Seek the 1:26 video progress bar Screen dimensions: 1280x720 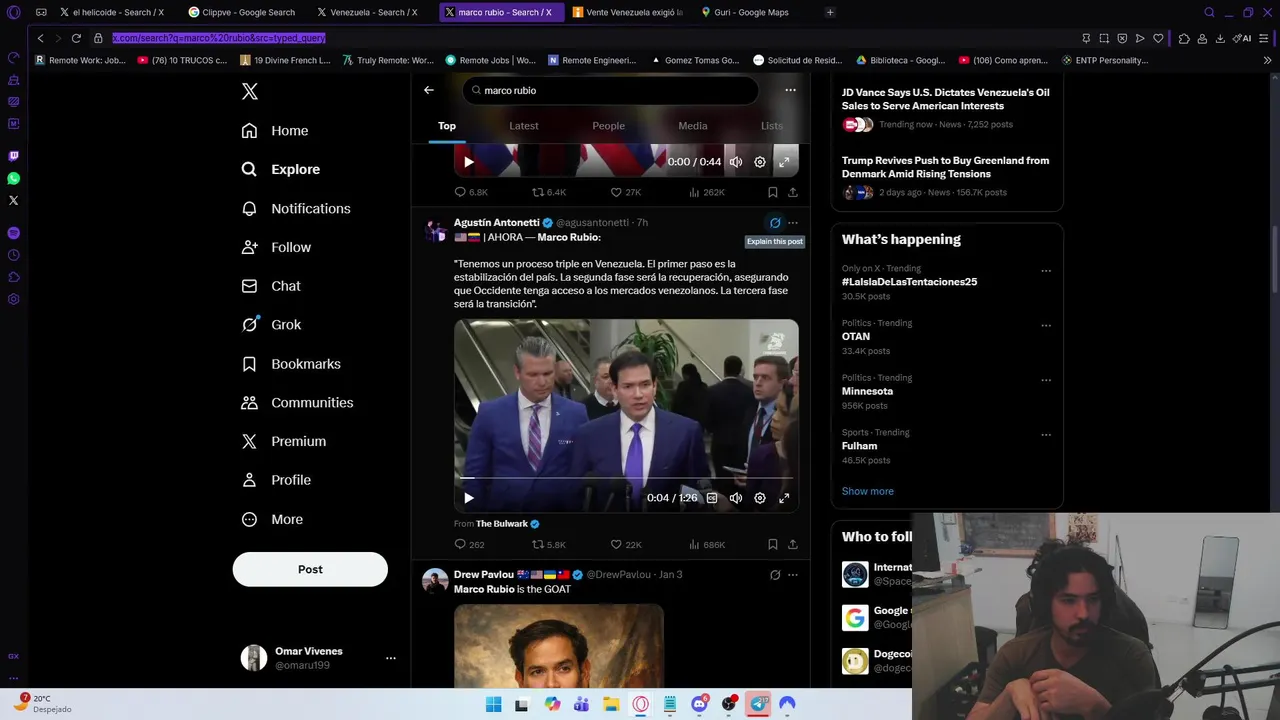tap(626, 478)
